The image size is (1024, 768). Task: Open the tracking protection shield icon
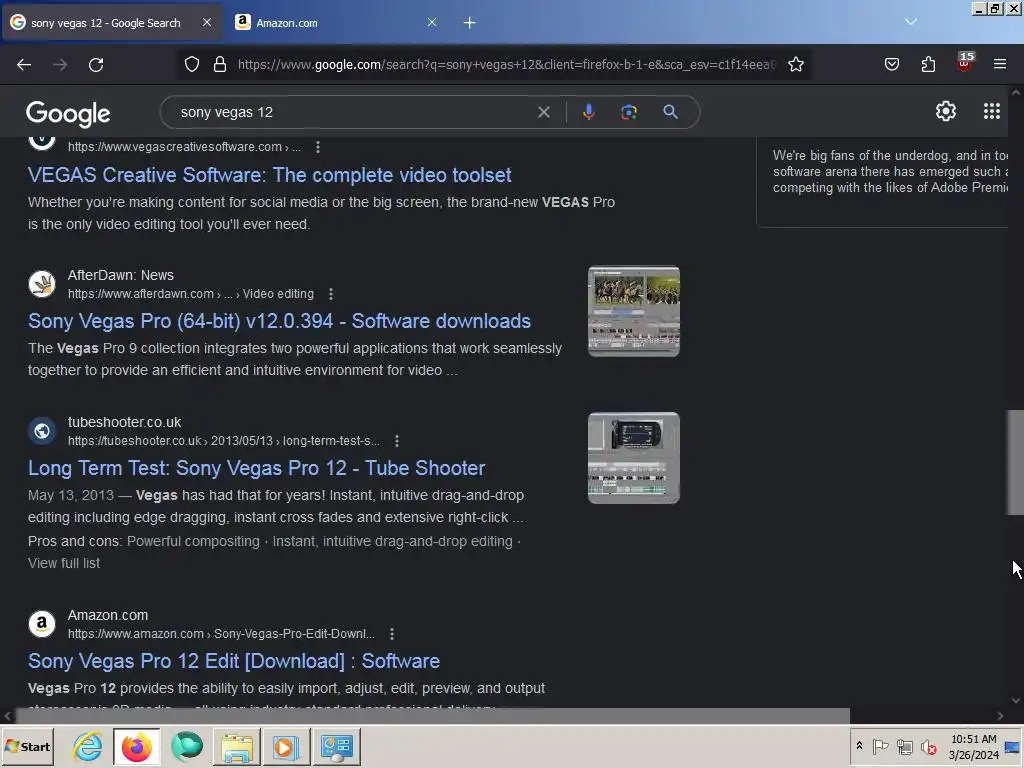click(x=191, y=65)
